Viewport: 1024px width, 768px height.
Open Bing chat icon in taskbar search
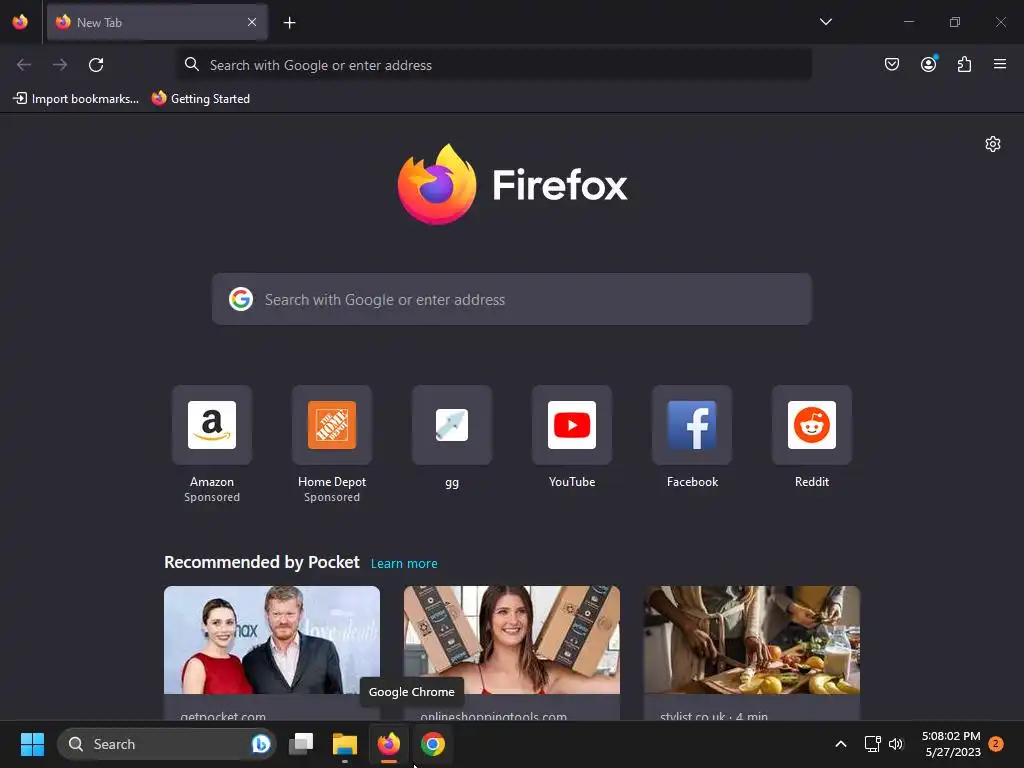[x=261, y=744]
